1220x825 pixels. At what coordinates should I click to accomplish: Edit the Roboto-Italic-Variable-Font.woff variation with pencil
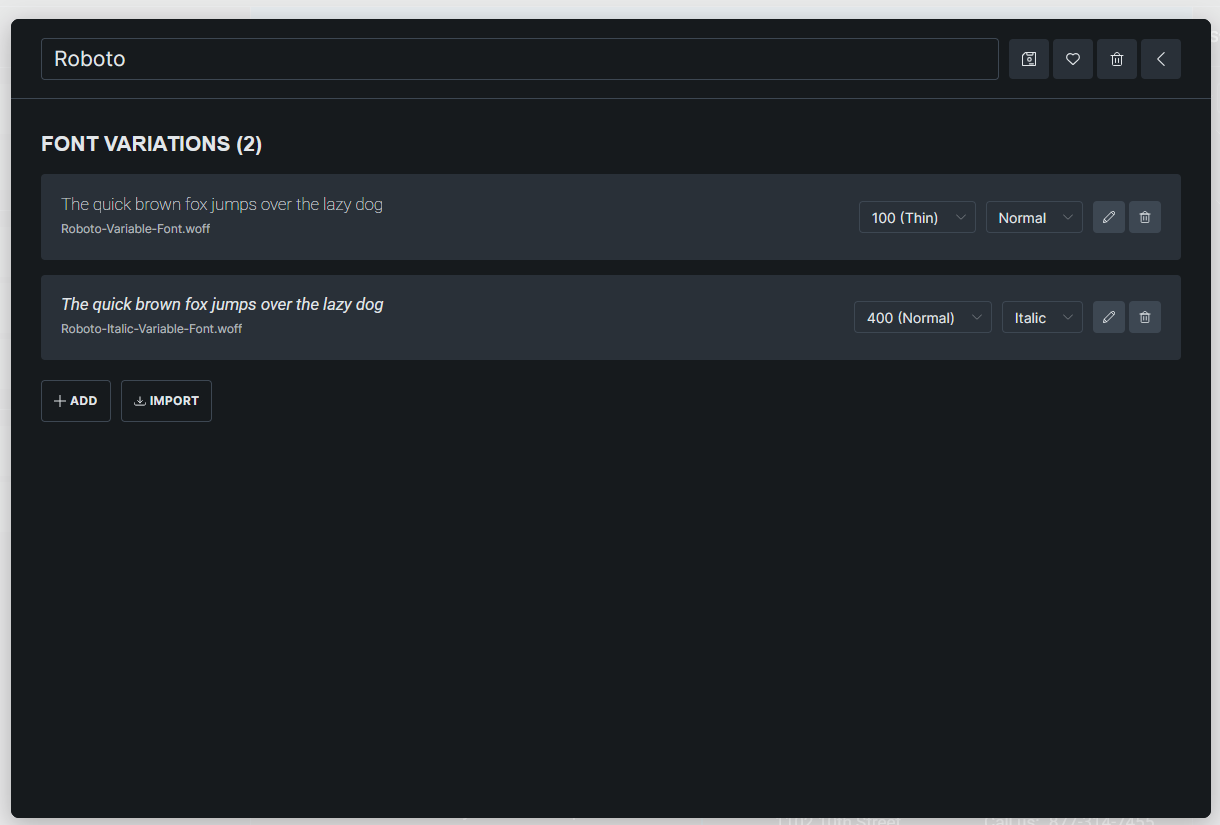point(1109,317)
